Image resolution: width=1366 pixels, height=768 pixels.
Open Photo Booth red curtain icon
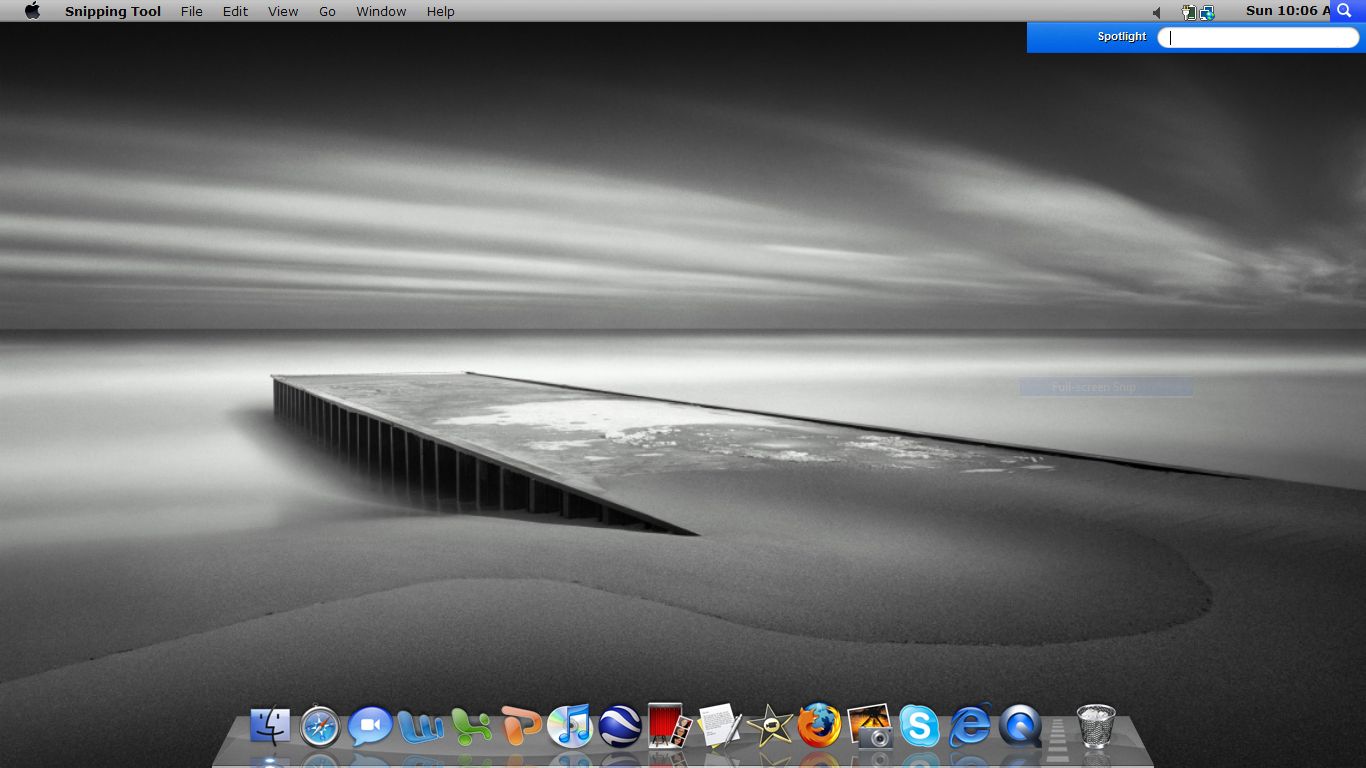tap(670, 725)
